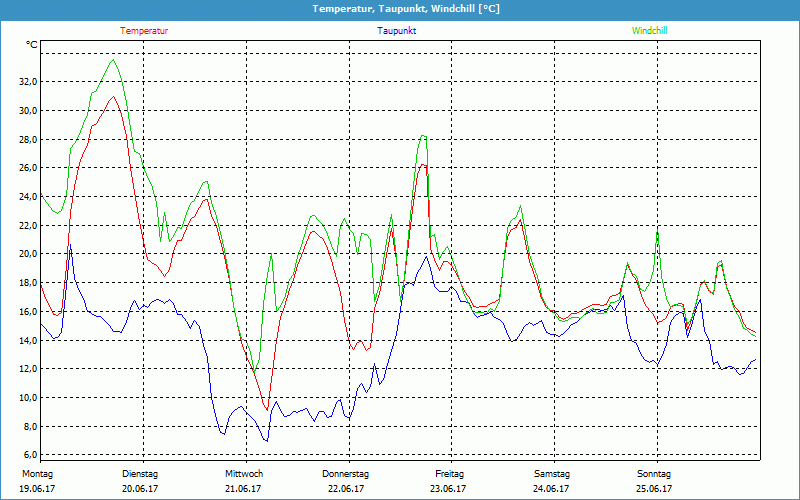Viewport: 800px width, 500px height.
Task: Click the 32,0 y-axis value
Action: pos(27,82)
